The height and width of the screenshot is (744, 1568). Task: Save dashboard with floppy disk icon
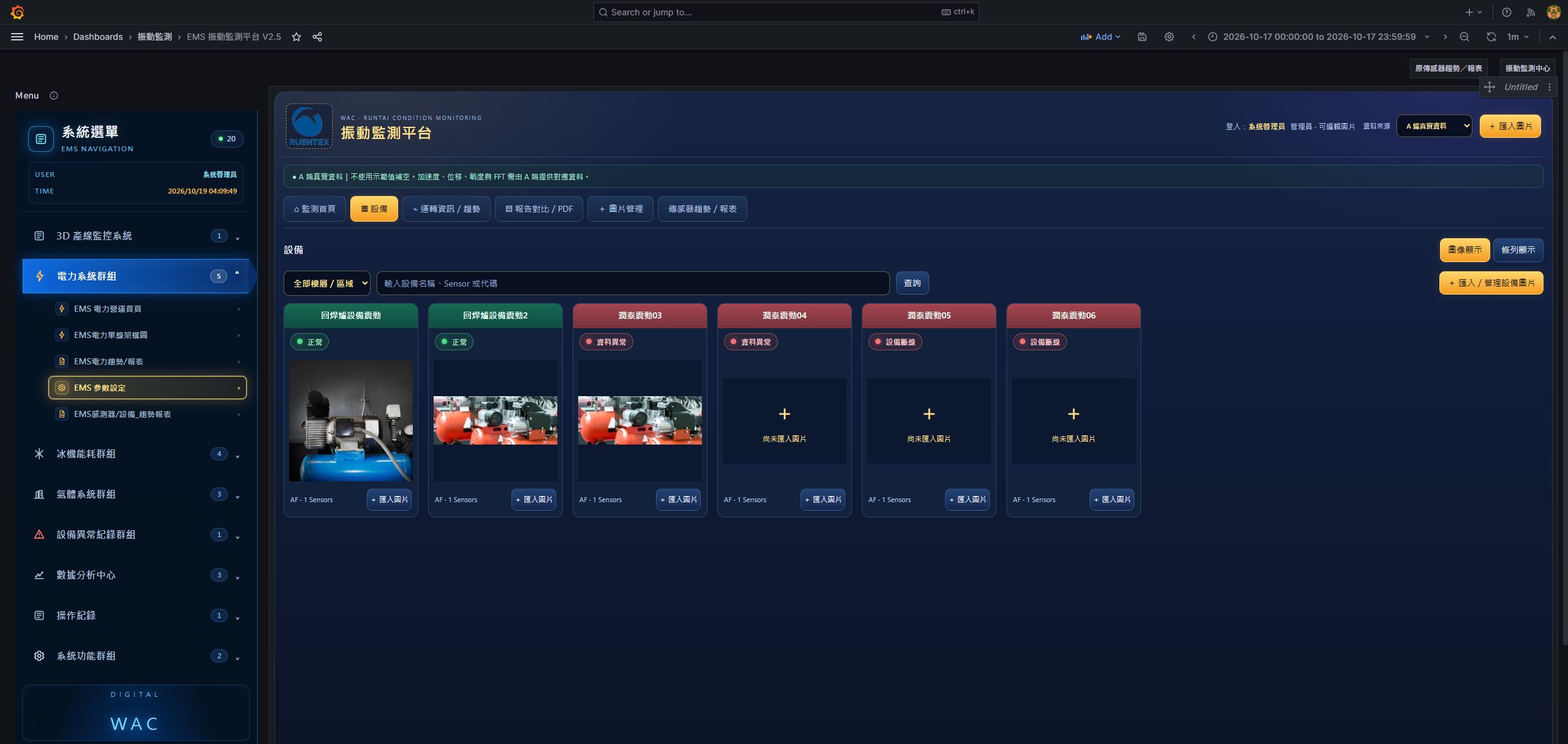[1142, 37]
